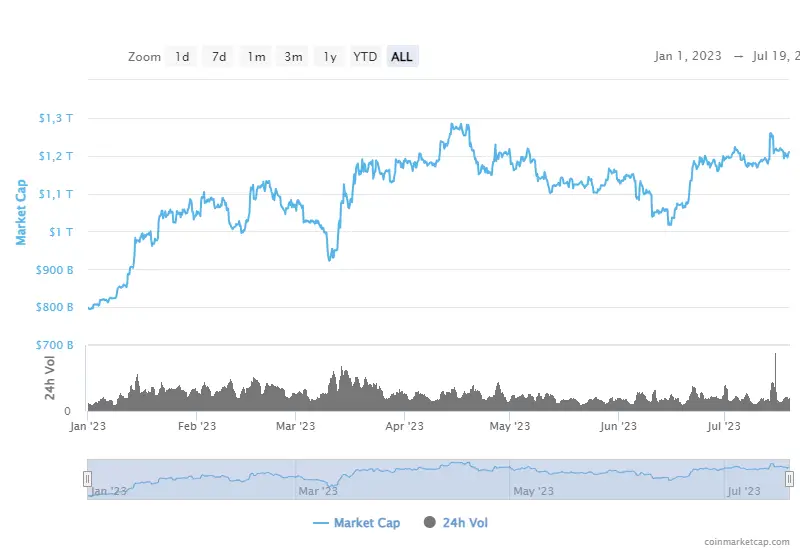Set zoom range to 1d
The image size is (800, 550).
[x=182, y=57]
